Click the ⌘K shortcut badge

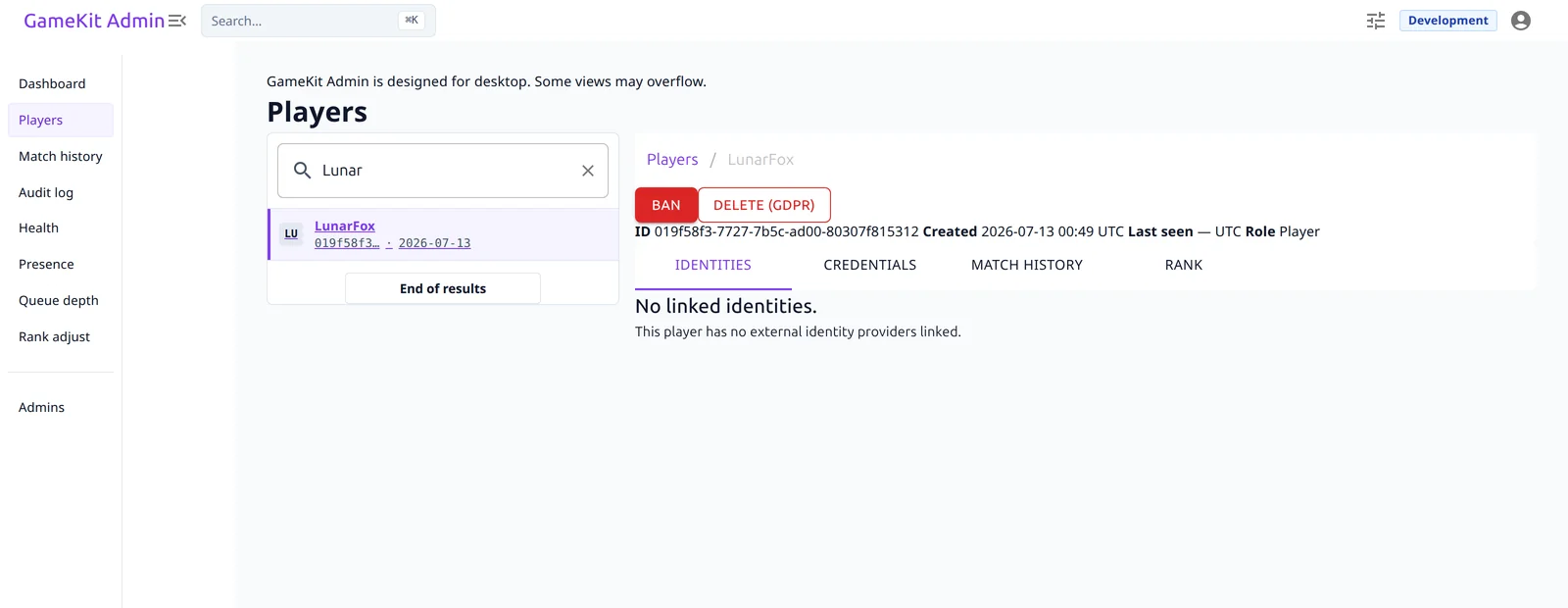pos(412,21)
